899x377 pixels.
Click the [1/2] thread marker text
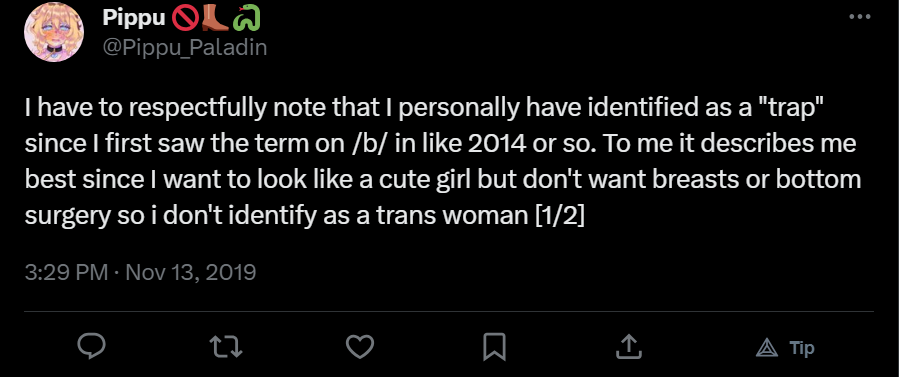point(559,215)
